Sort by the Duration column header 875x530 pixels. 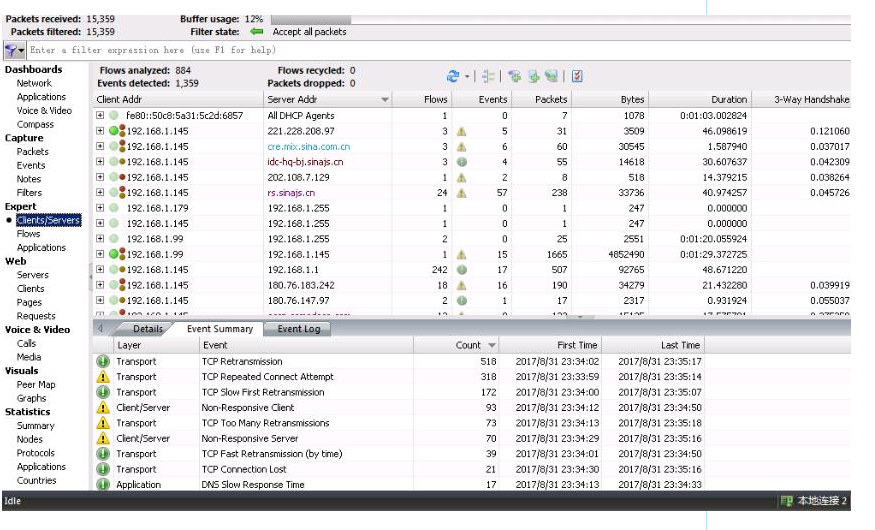click(x=699, y=100)
